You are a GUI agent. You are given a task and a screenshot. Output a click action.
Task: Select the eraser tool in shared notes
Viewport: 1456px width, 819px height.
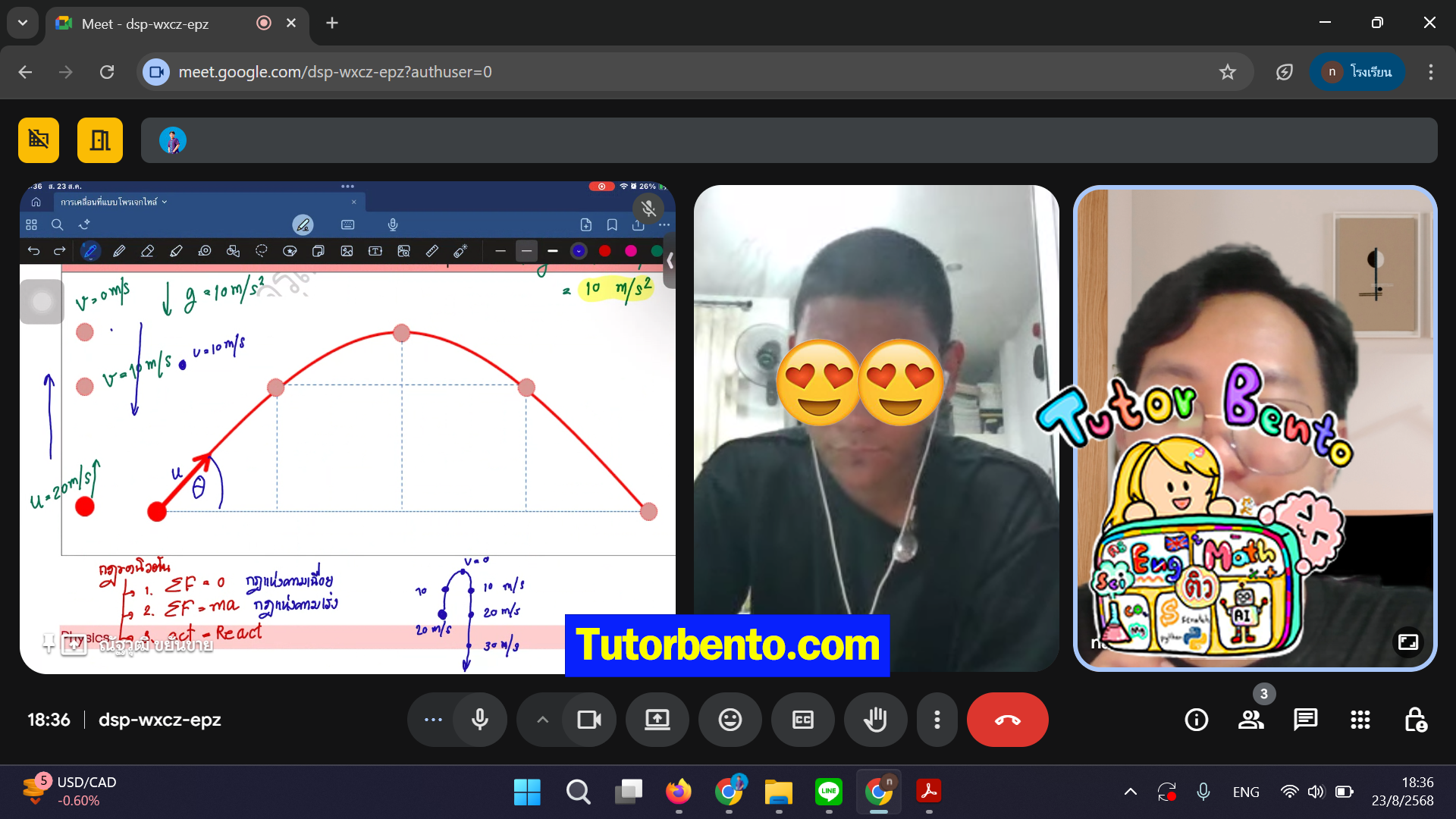click(x=147, y=251)
